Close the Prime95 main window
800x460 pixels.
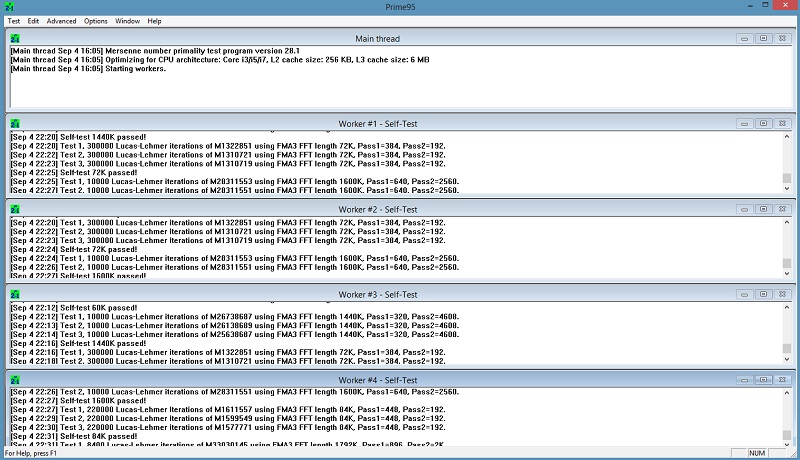(x=785, y=5)
